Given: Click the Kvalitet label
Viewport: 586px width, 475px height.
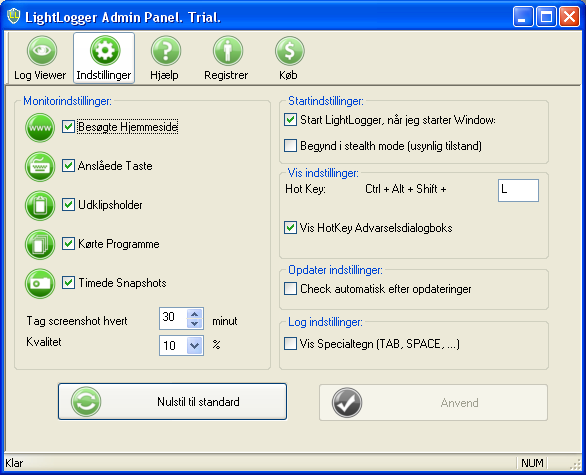Looking at the screenshot, I should [44, 342].
